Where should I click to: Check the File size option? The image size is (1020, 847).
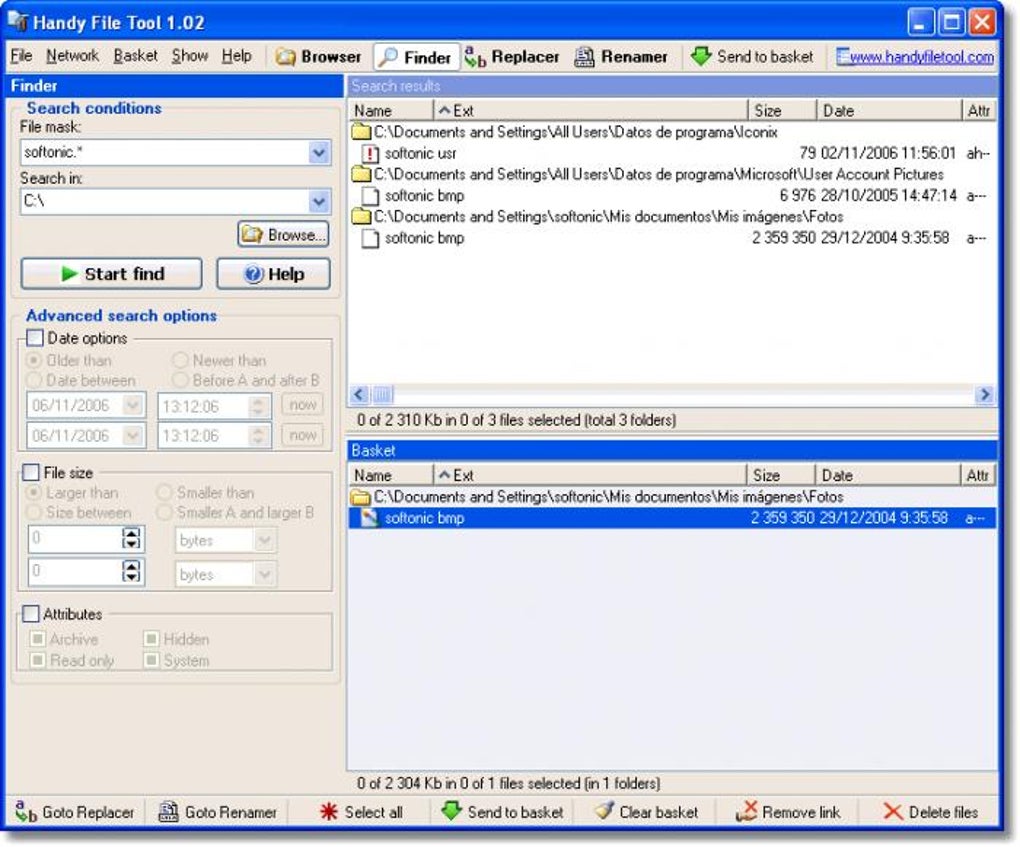29,473
